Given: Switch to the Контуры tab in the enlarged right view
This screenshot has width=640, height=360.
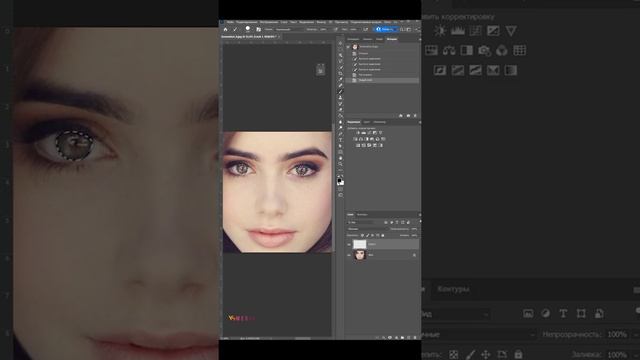Looking at the screenshot, I should [x=453, y=289].
